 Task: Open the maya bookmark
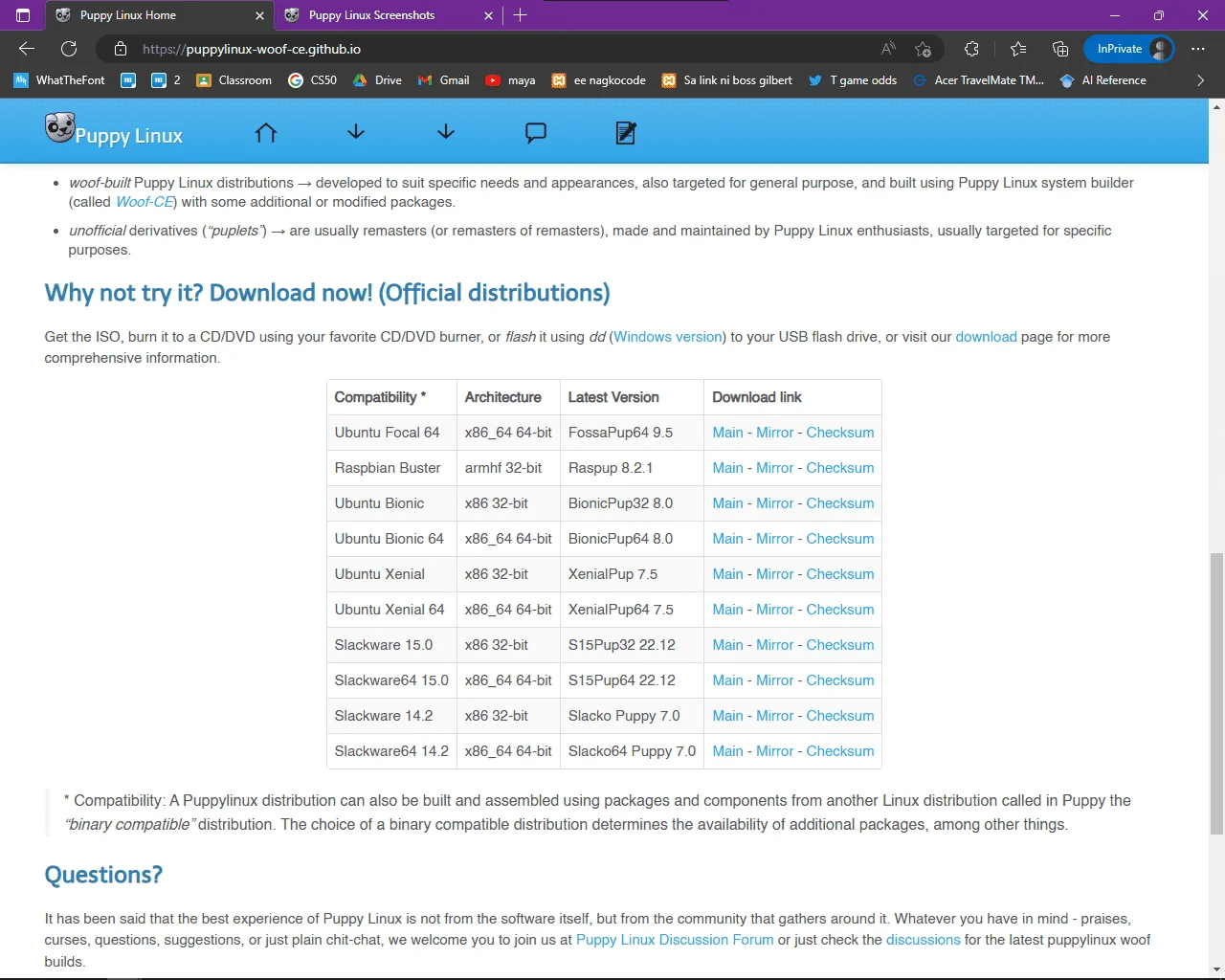coord(510,80)
